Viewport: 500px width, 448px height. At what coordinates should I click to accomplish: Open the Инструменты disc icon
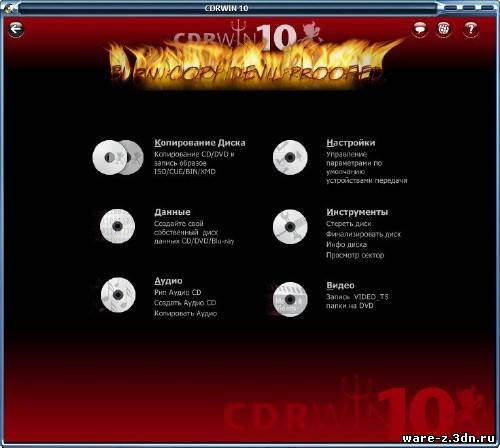point(290,227)
